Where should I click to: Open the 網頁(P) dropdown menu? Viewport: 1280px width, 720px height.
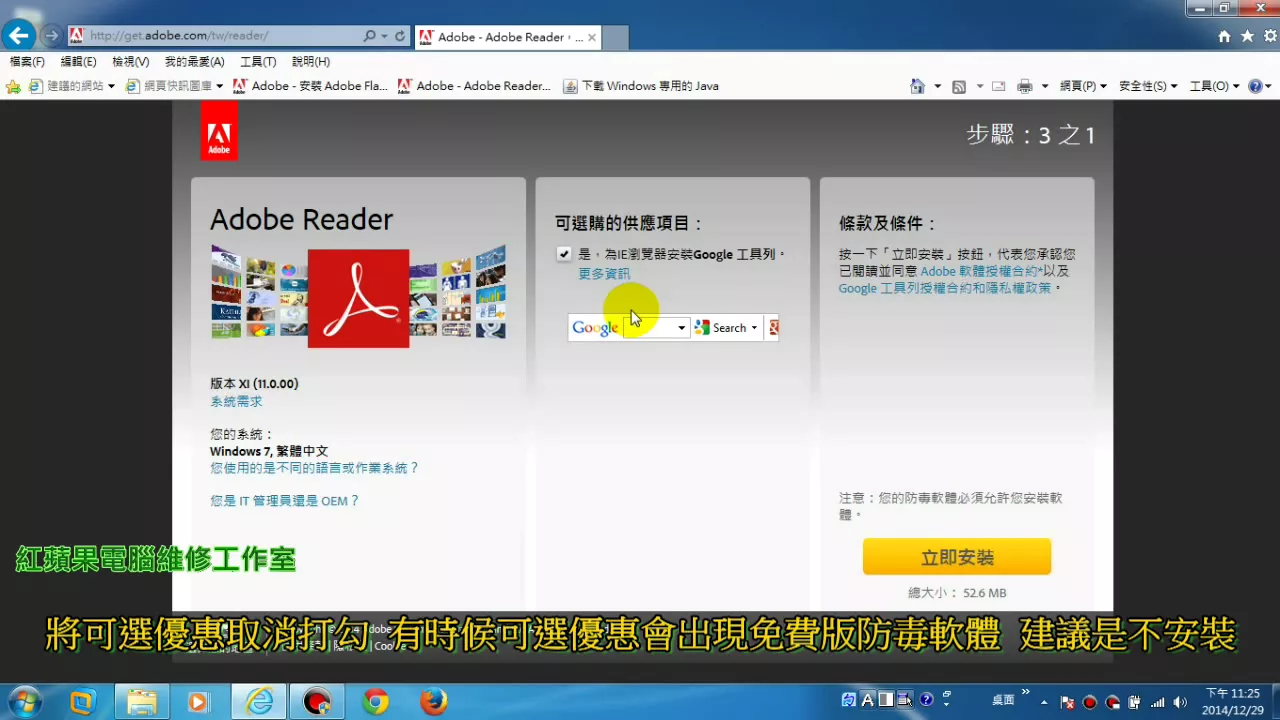pyautogui.click(x=1083, y=86)
